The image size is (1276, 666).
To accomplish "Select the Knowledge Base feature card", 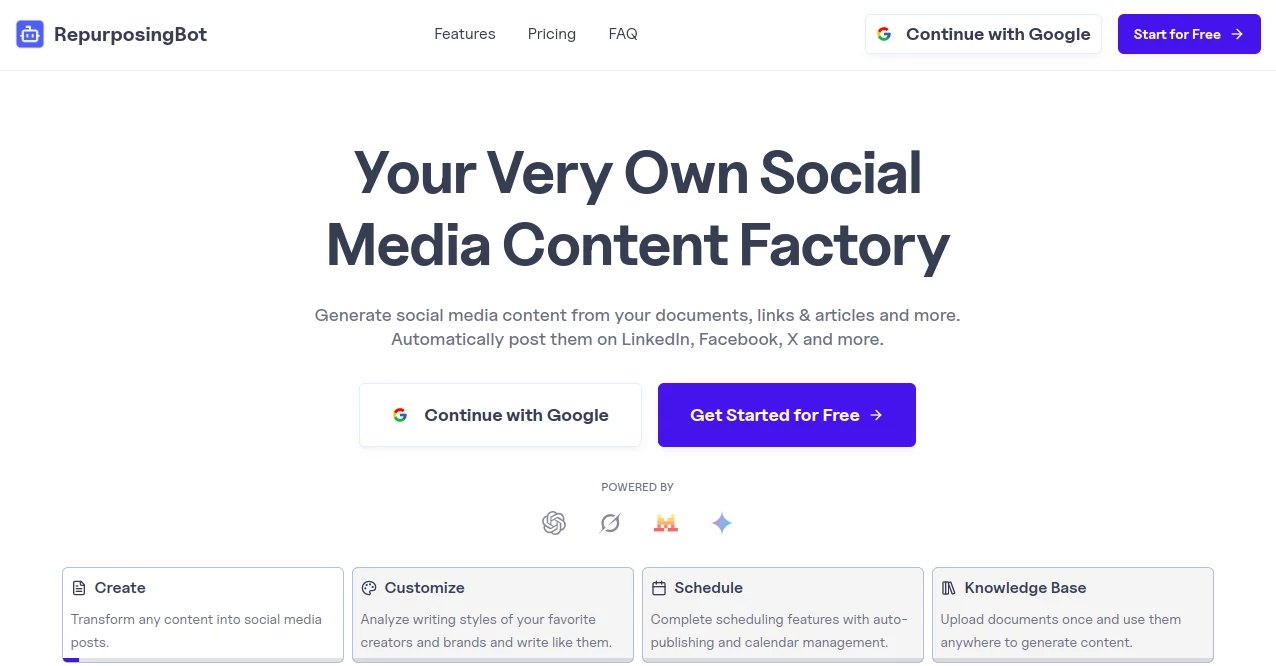I will click(x=1072, y=614).
